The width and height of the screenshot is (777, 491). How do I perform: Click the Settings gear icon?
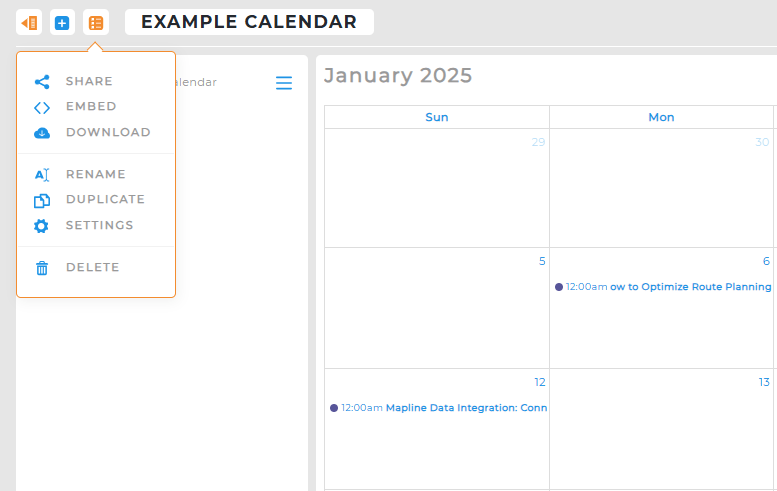point(42,226)
